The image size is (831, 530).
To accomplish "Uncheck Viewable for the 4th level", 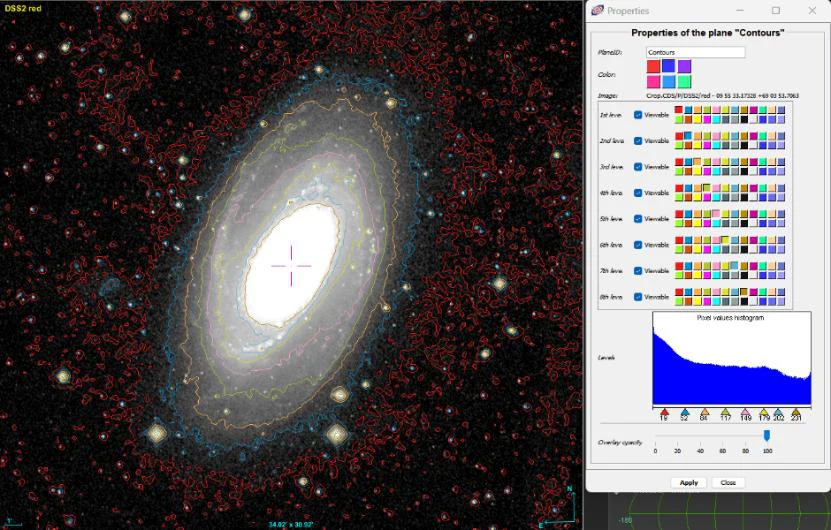I will click(638, 192).
